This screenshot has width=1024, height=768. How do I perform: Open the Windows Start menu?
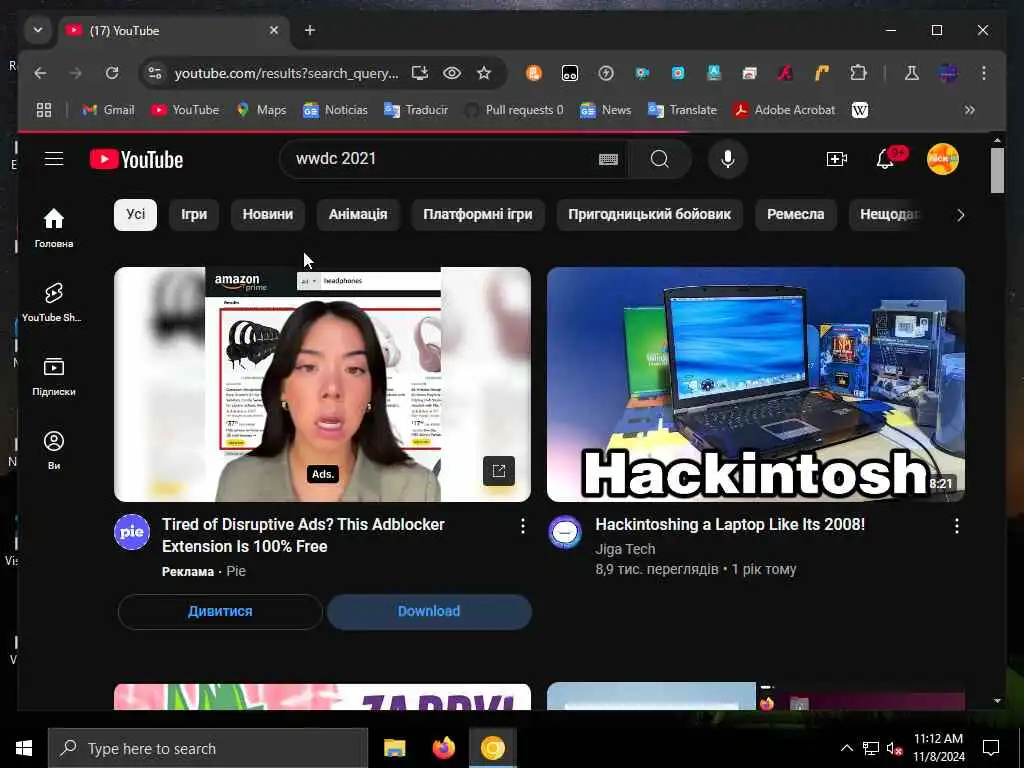pyautogui.click(x=24, y=748)
